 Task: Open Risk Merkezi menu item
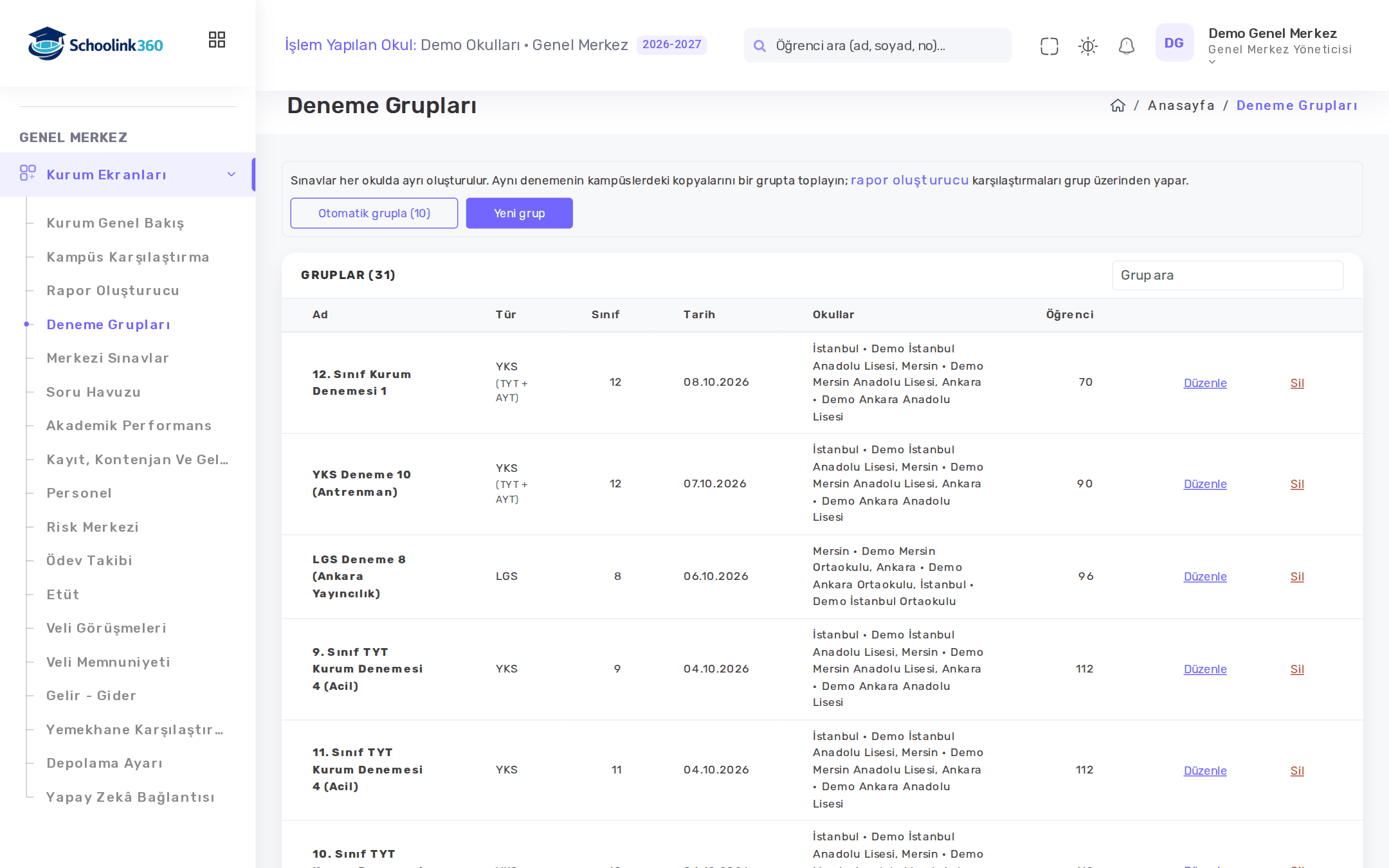[x=93, y=527]
